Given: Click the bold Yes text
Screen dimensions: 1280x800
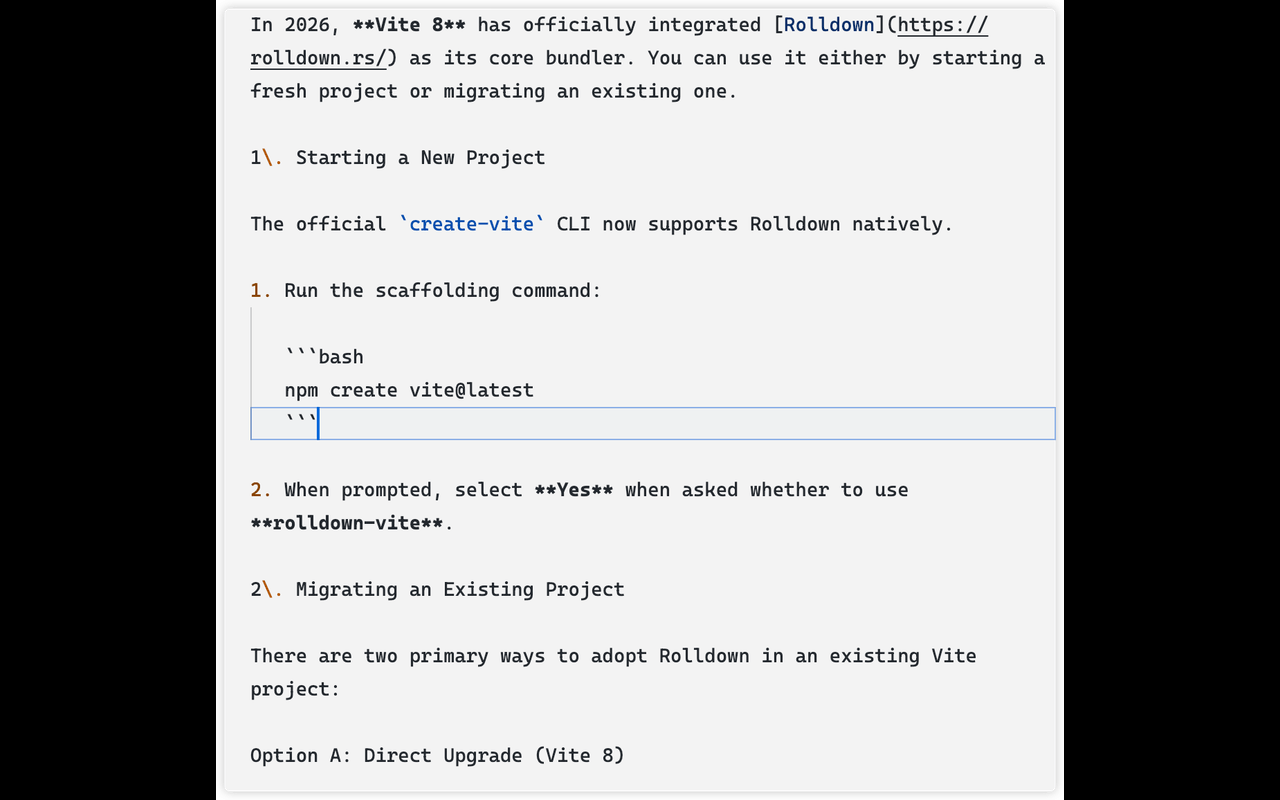Looking at the screenshot, I should point(574,490).
